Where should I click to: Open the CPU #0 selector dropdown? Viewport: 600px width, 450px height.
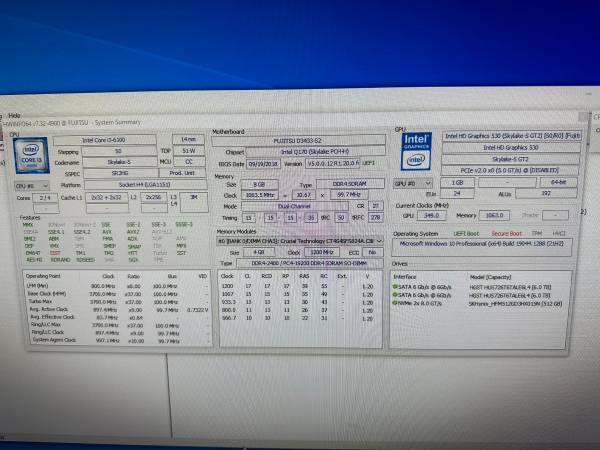[32, 186]
